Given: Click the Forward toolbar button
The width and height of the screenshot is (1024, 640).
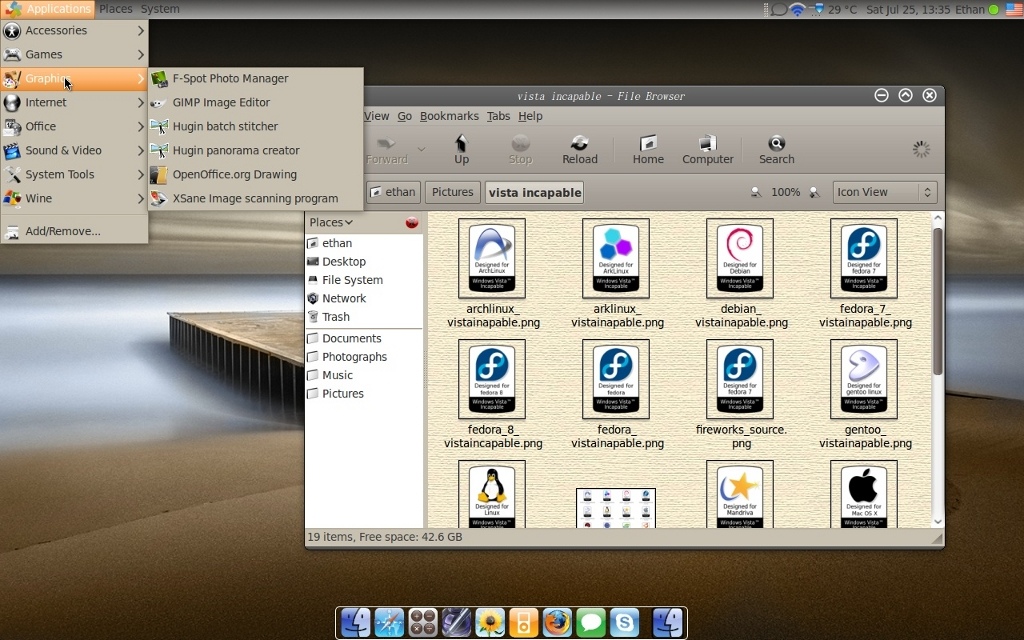Looking at the screenshot, I should pyautogui.click(x=387, y=150).
